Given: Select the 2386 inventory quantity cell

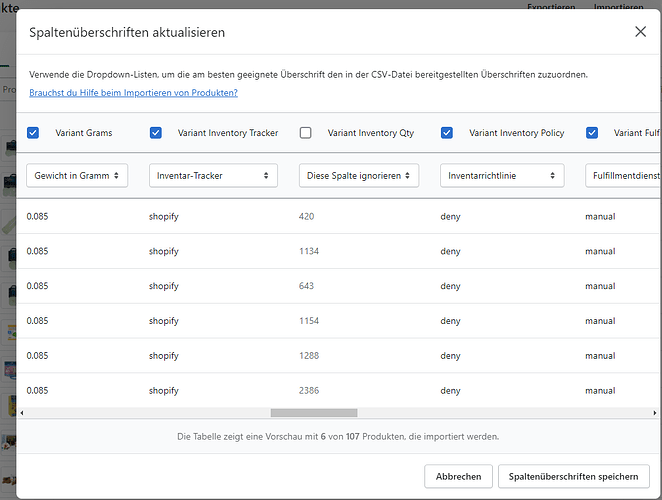Looking at the screenshot, I should 309,390.
